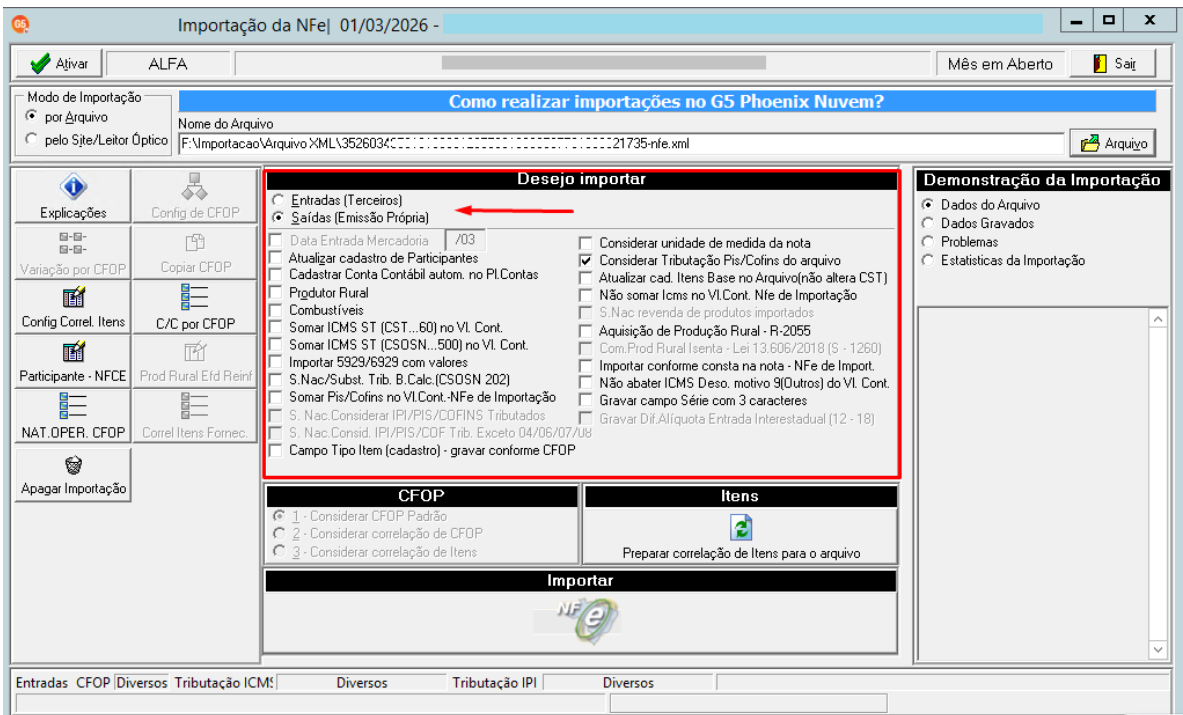The height and width of the screenshot is (715, 1183).
Task: Click the scrollbar down arrow in demonstration panel
Action: click(x=1158, y=649)
